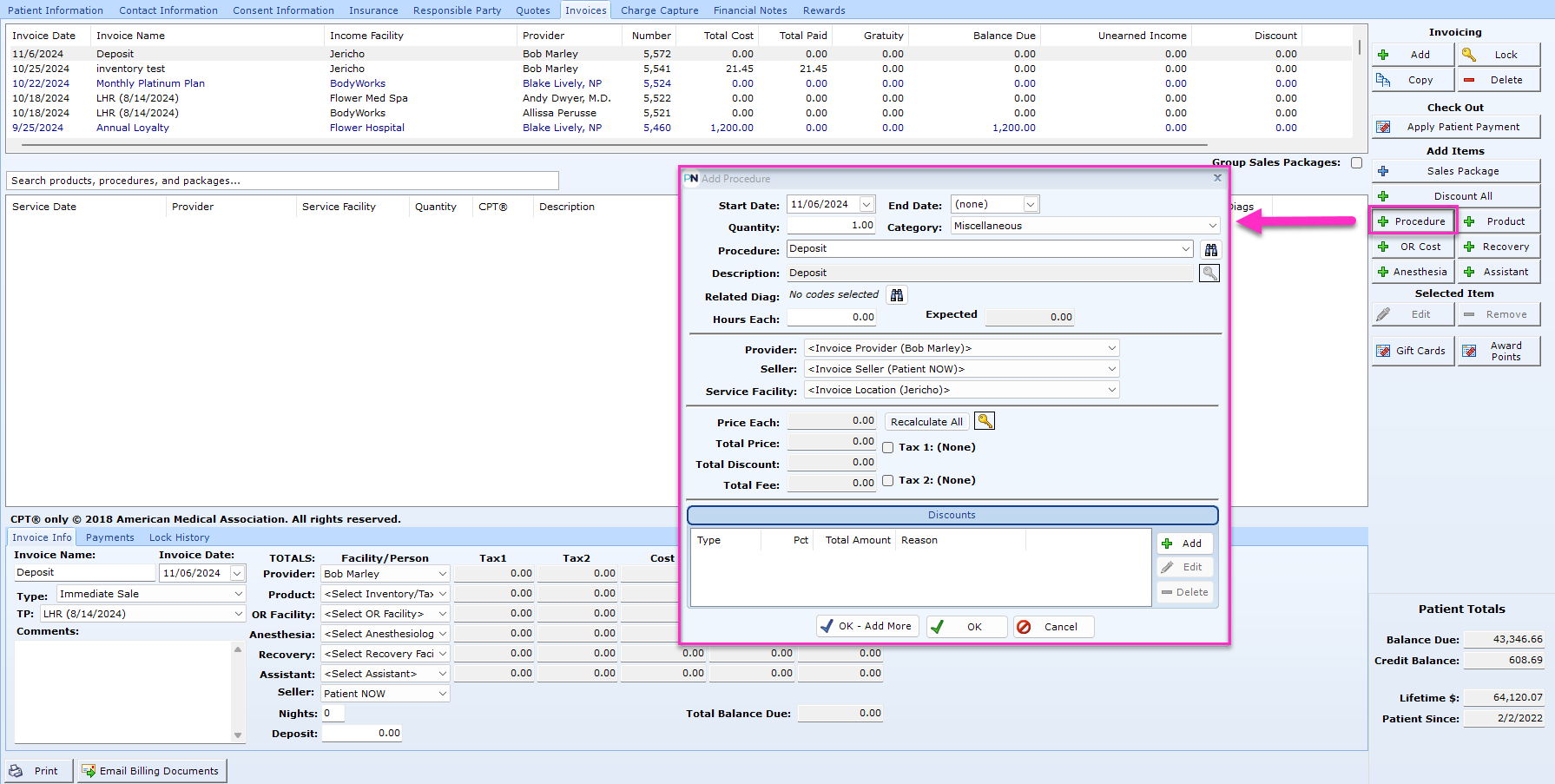The image size is (1555, 784).
Task: Enable the Tax 1 checkbox
Action: coord(887,447)
